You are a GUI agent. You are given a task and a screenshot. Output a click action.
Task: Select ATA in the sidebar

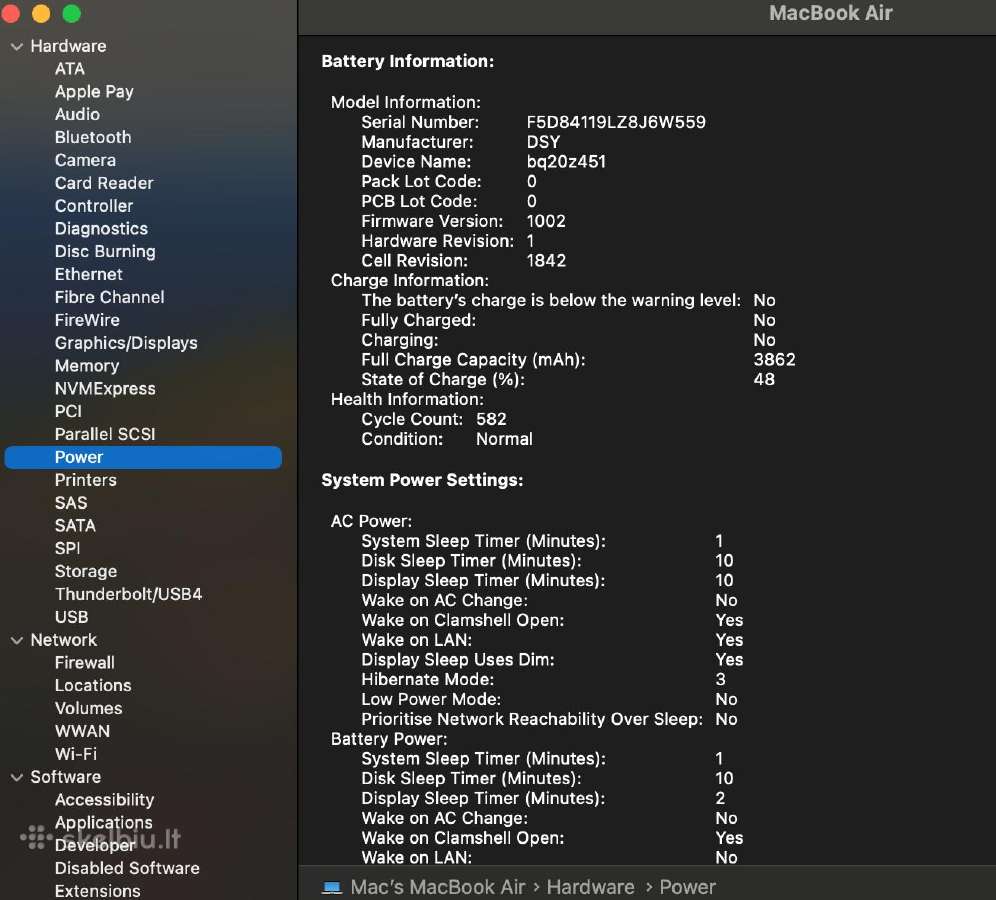point(70,69)
